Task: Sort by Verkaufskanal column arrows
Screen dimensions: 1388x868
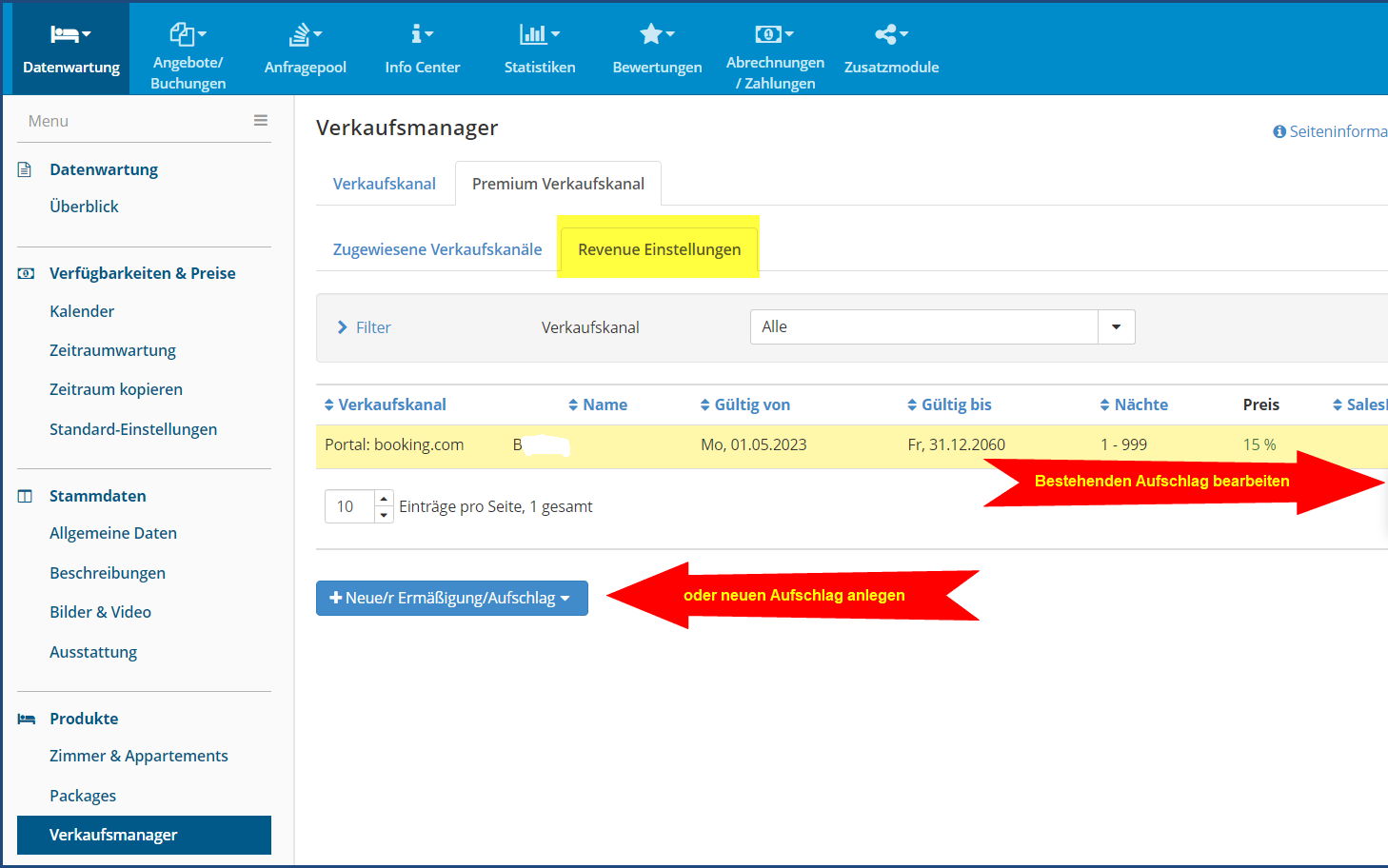Action: click(x=328, y=404)
